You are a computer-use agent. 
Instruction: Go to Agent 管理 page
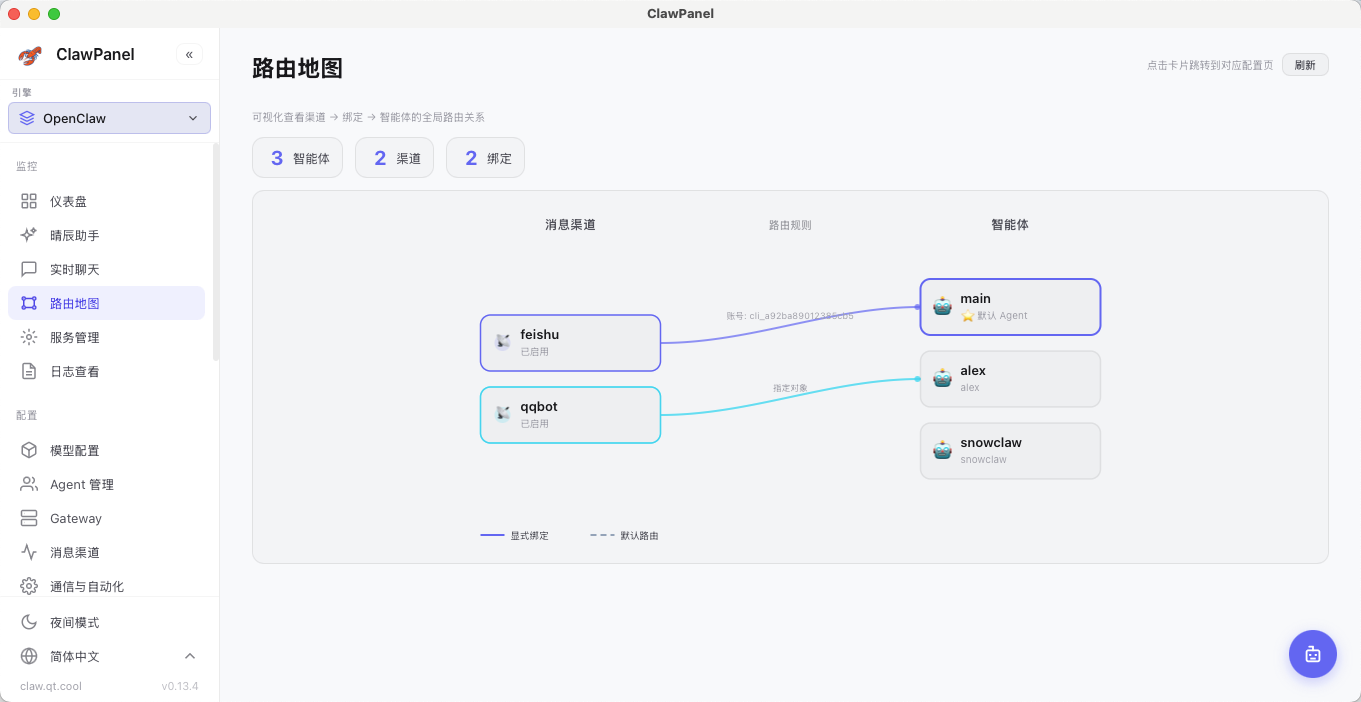click(x=82, y=484)
